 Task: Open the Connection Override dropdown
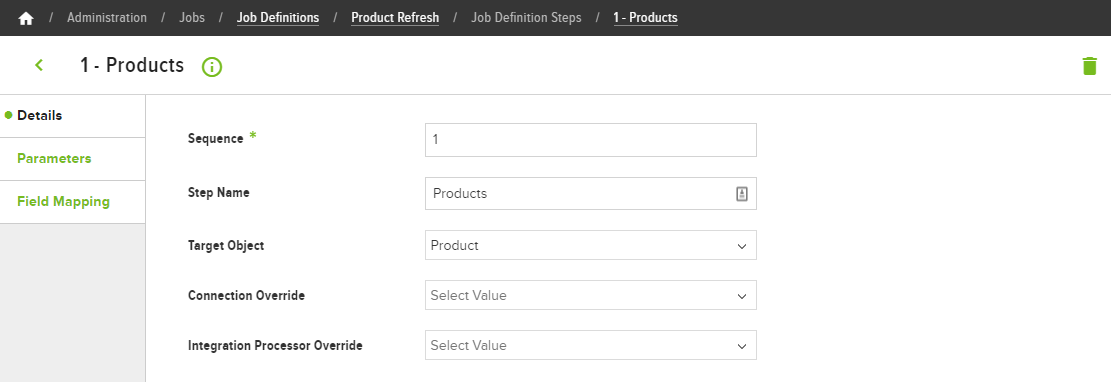(x=590, y=295)
